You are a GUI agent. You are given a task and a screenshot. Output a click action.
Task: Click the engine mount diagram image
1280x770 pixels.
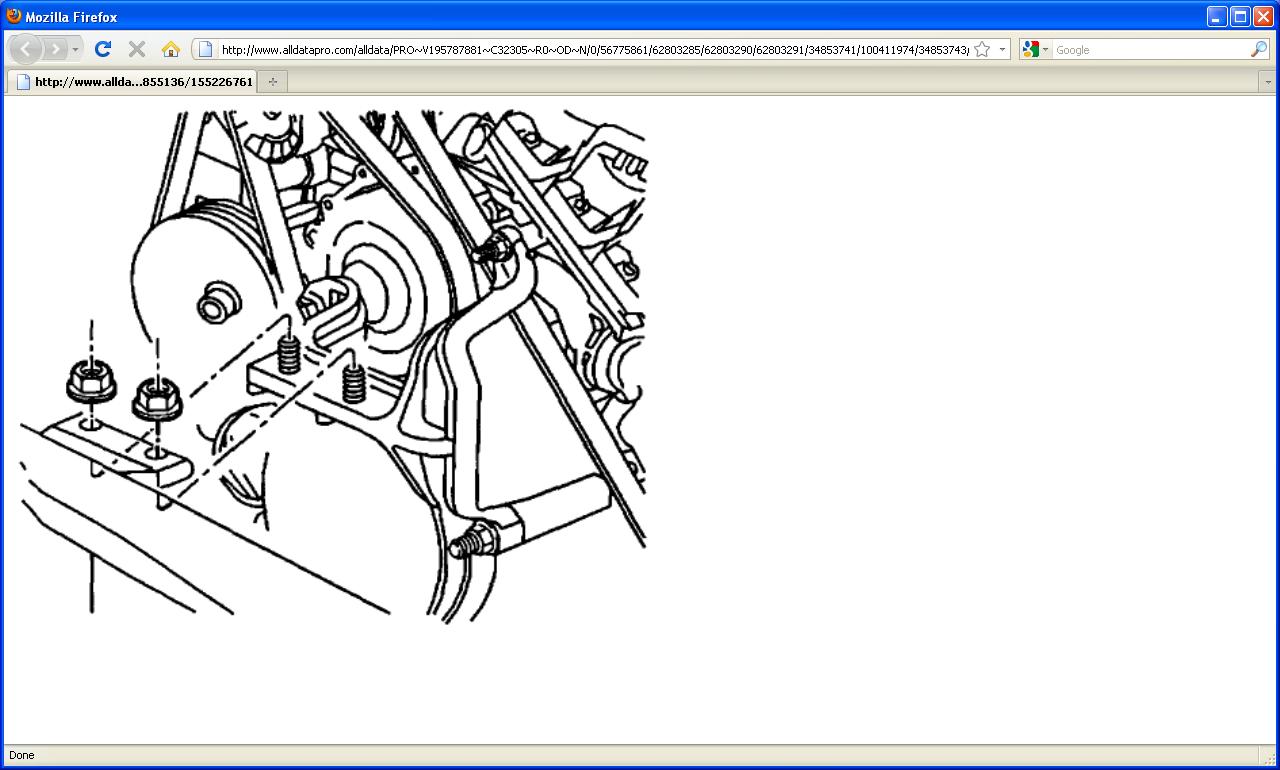click(332, 366)
